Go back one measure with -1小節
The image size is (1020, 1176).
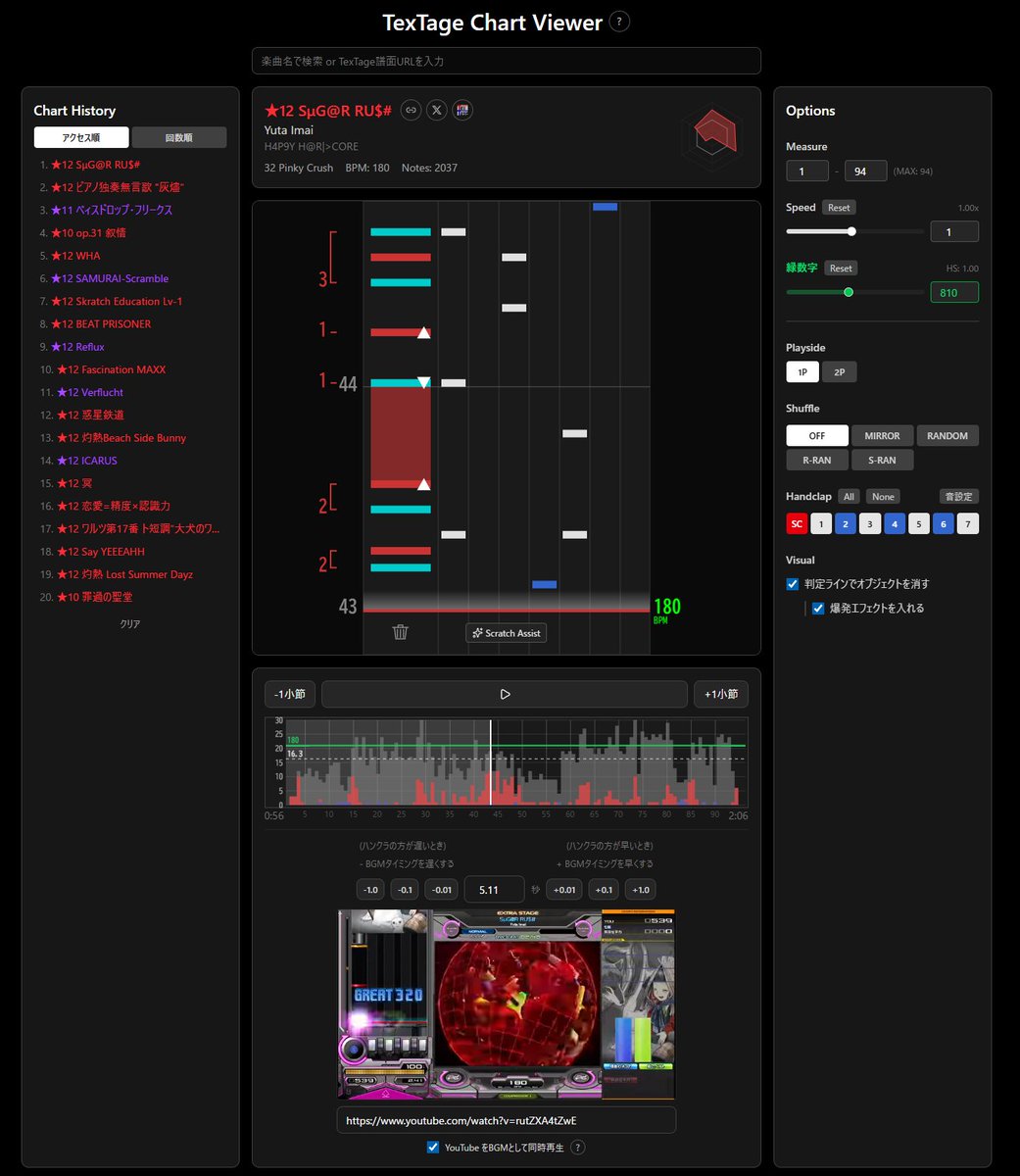coord(289,694)
